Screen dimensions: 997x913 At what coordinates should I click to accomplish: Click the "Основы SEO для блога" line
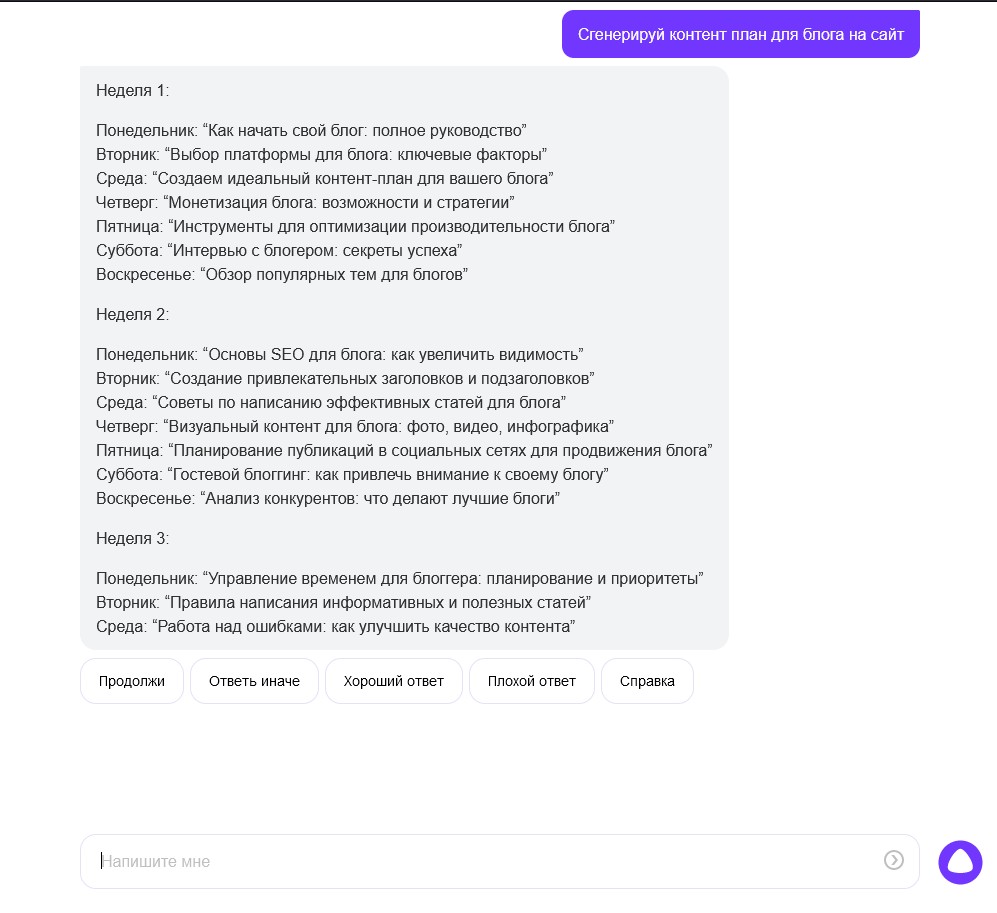339,355
